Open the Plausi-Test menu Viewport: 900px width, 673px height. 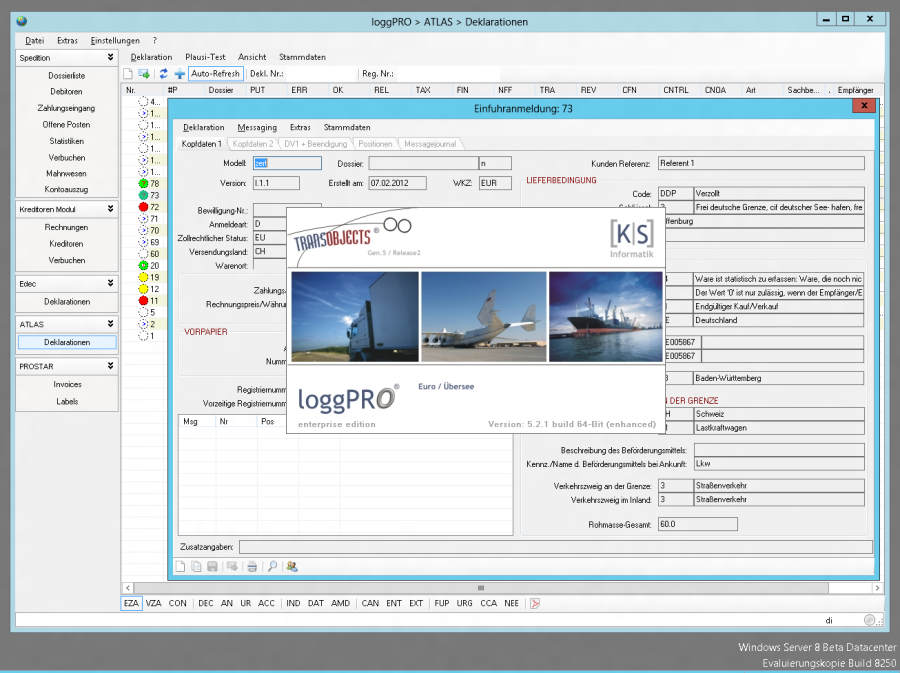(x=205, y=57)
